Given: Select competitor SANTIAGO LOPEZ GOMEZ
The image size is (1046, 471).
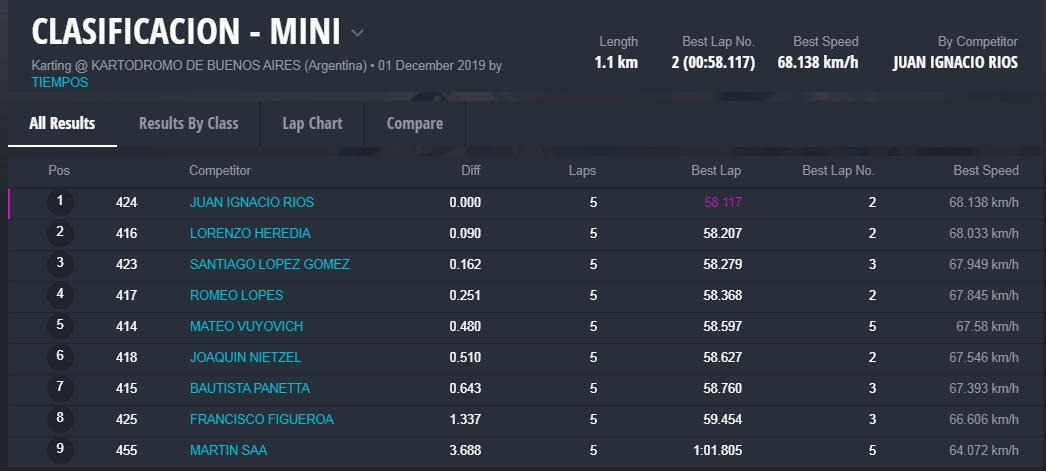Looking at the screenshot, I should tap(270, 264).
